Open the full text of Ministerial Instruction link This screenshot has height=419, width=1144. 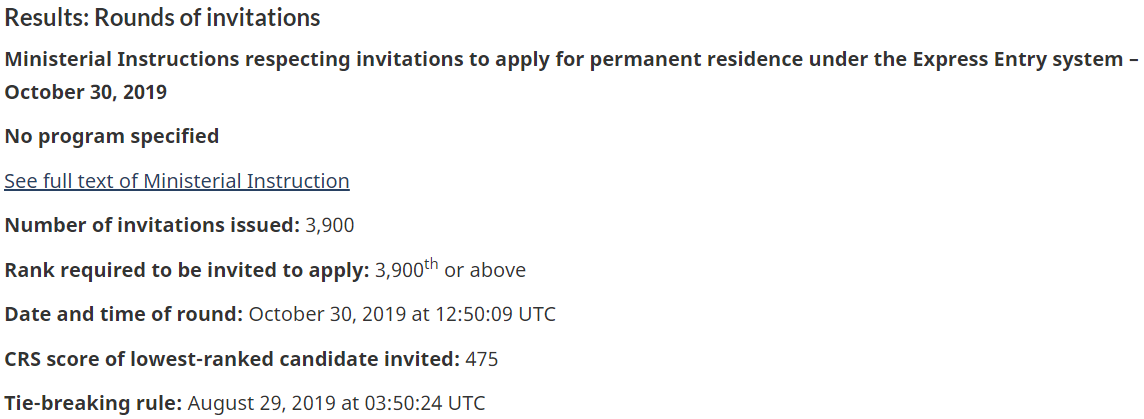(x=177, y=181)
